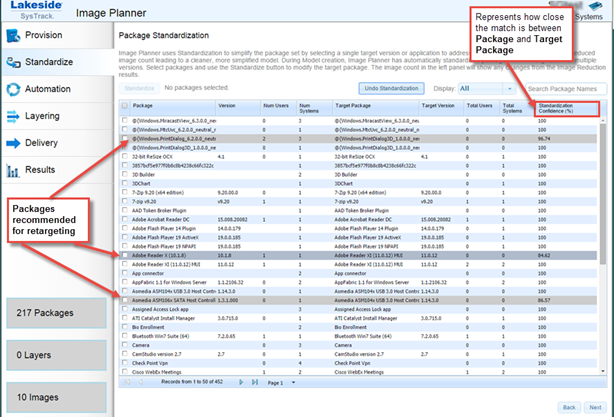This screenshot has width=614, height=417.
Task: Click the 84.62 confidence value
Action: pos(544,255)
